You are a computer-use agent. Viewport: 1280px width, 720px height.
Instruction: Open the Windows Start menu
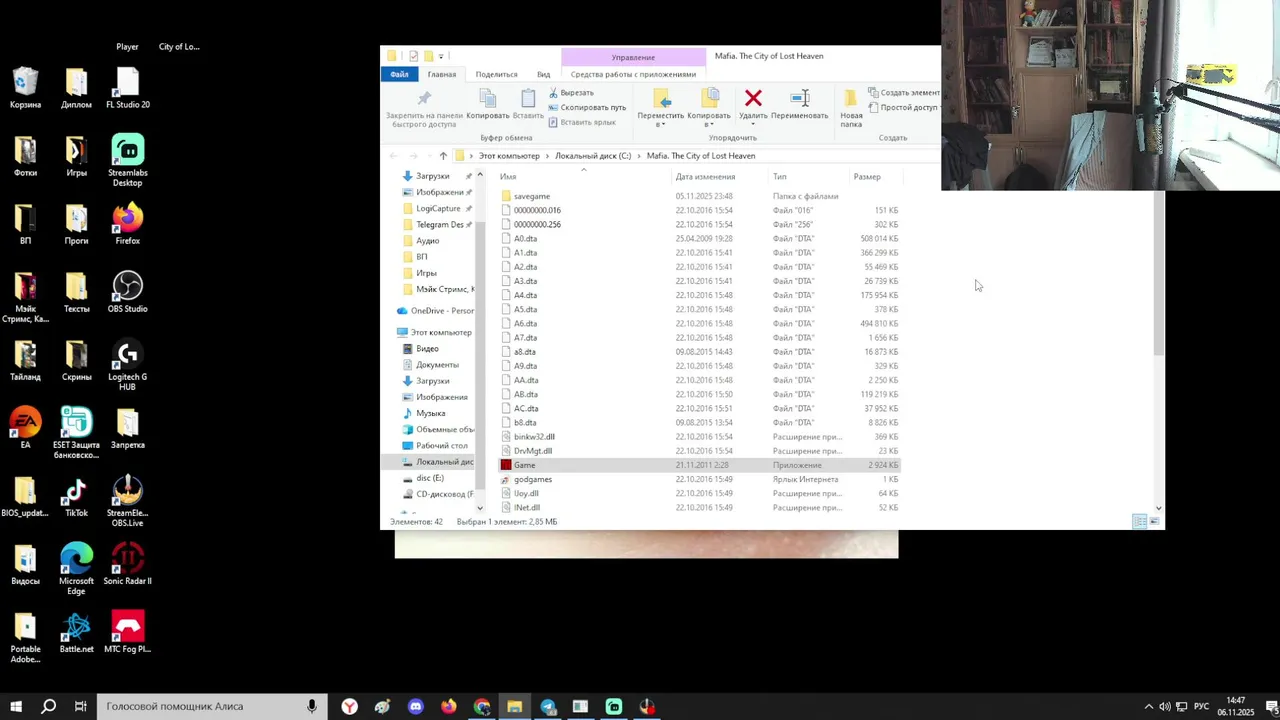pos(15,706)
